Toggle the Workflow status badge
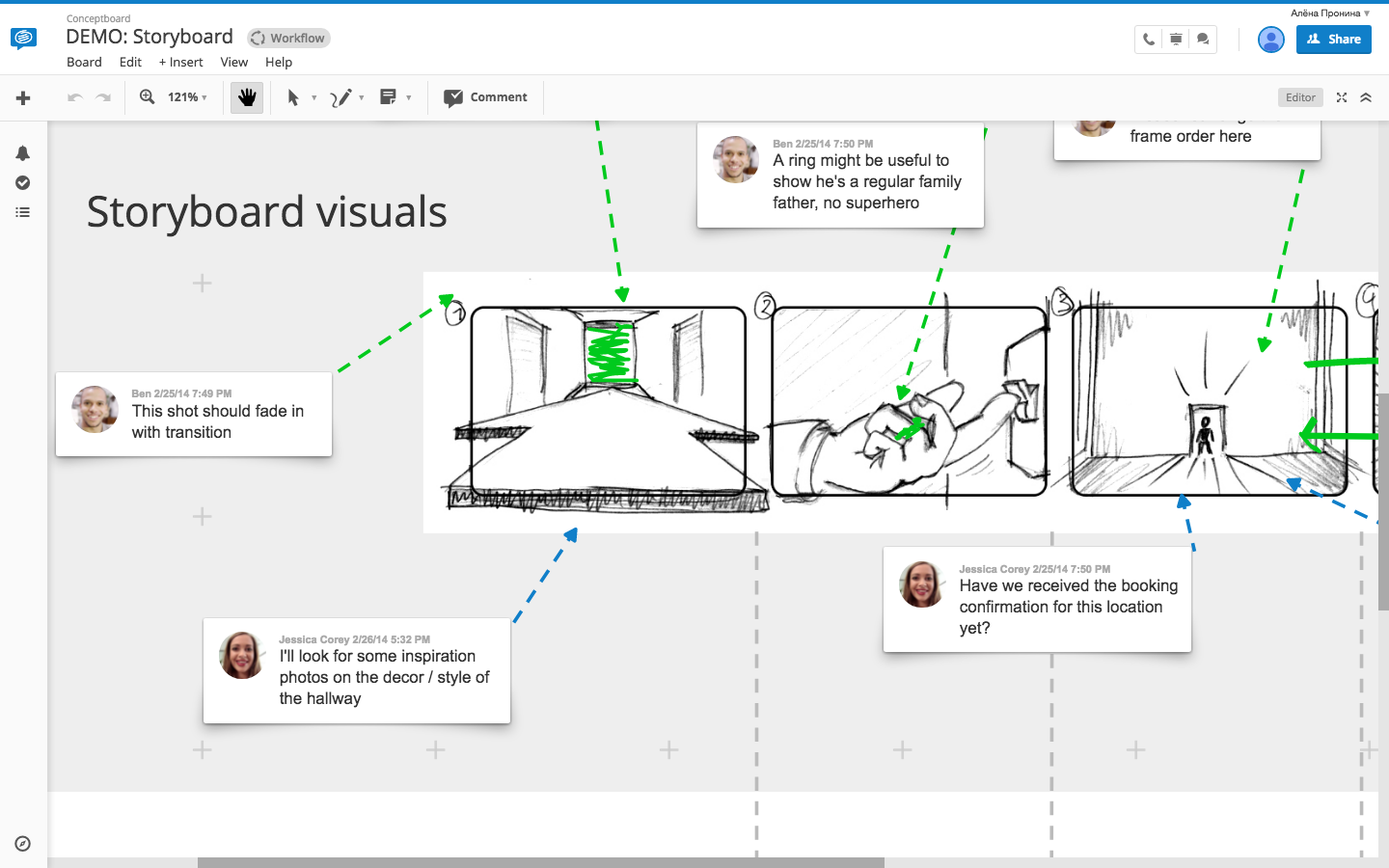 pyautogui.click(x=288, y=39)
